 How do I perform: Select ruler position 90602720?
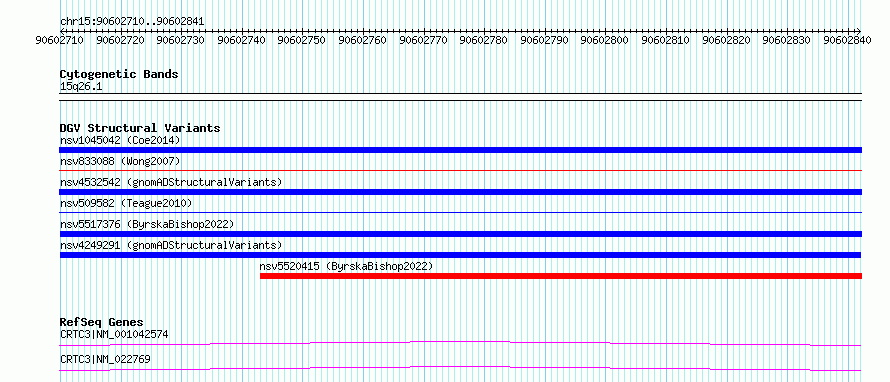120,40
